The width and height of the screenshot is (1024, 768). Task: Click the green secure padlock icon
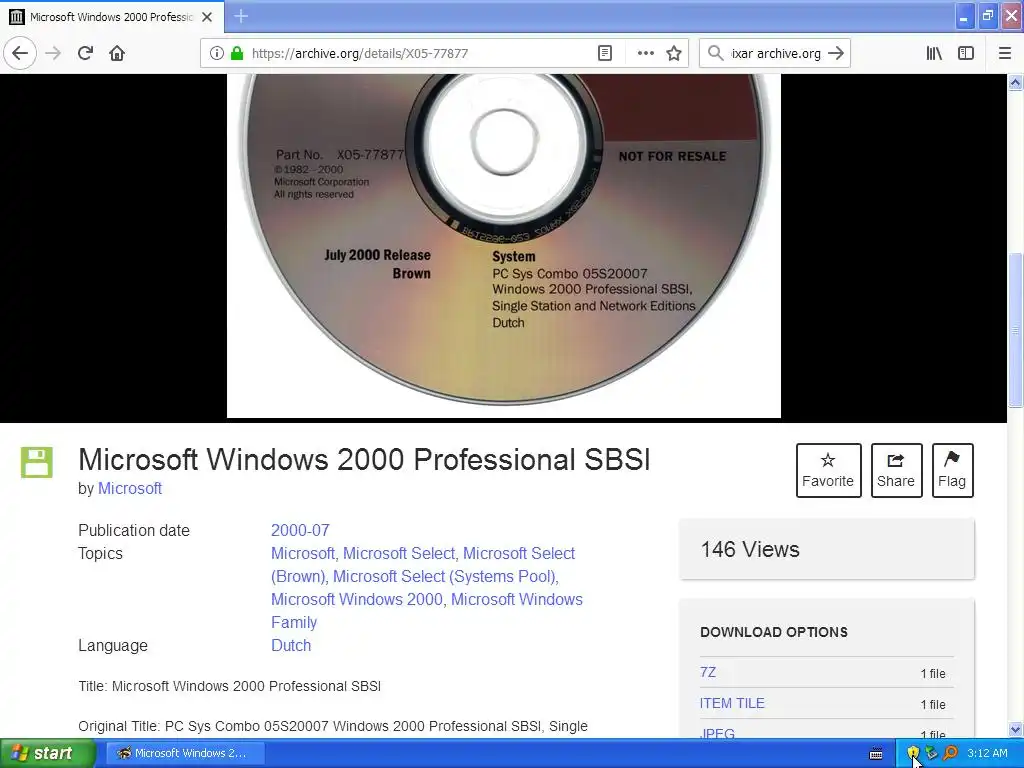[x=237, y=53]
